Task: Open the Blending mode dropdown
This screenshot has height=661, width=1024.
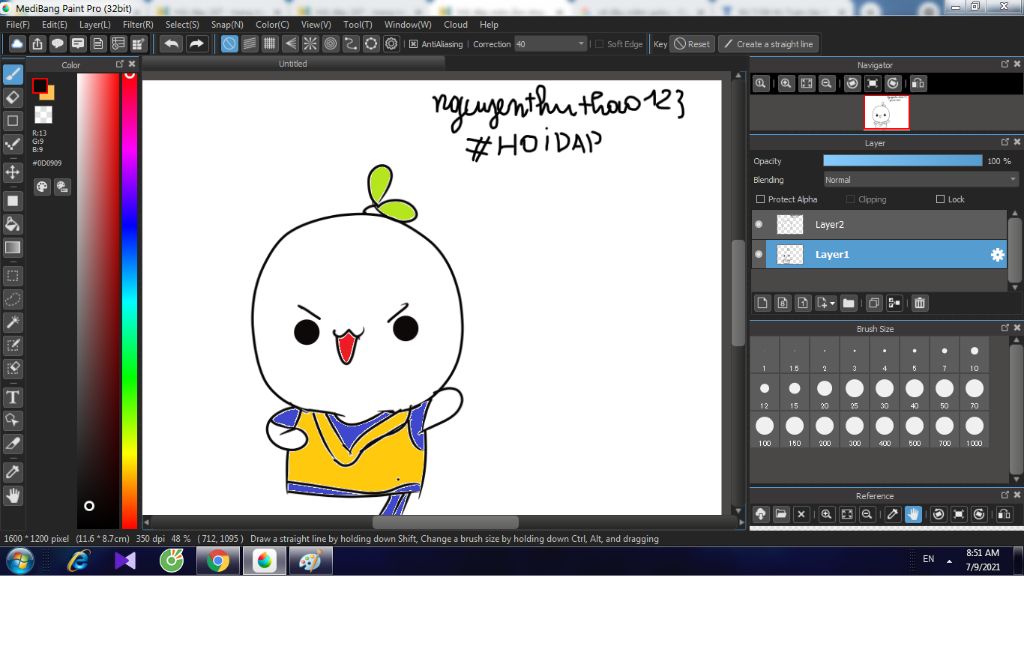Action: pyautogui.click(x=920, y=180)
